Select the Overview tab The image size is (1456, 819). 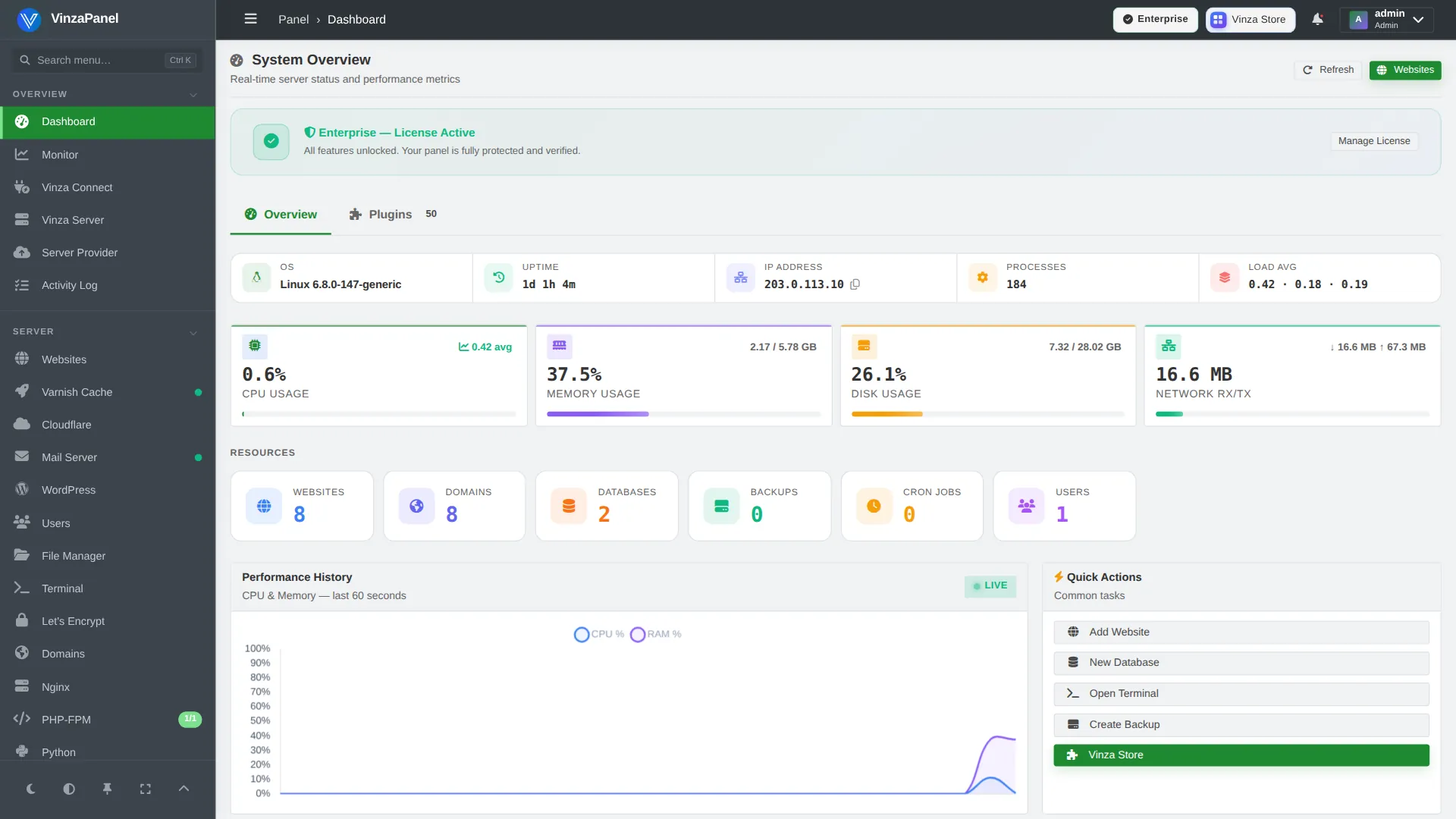(x=281, y=215)
